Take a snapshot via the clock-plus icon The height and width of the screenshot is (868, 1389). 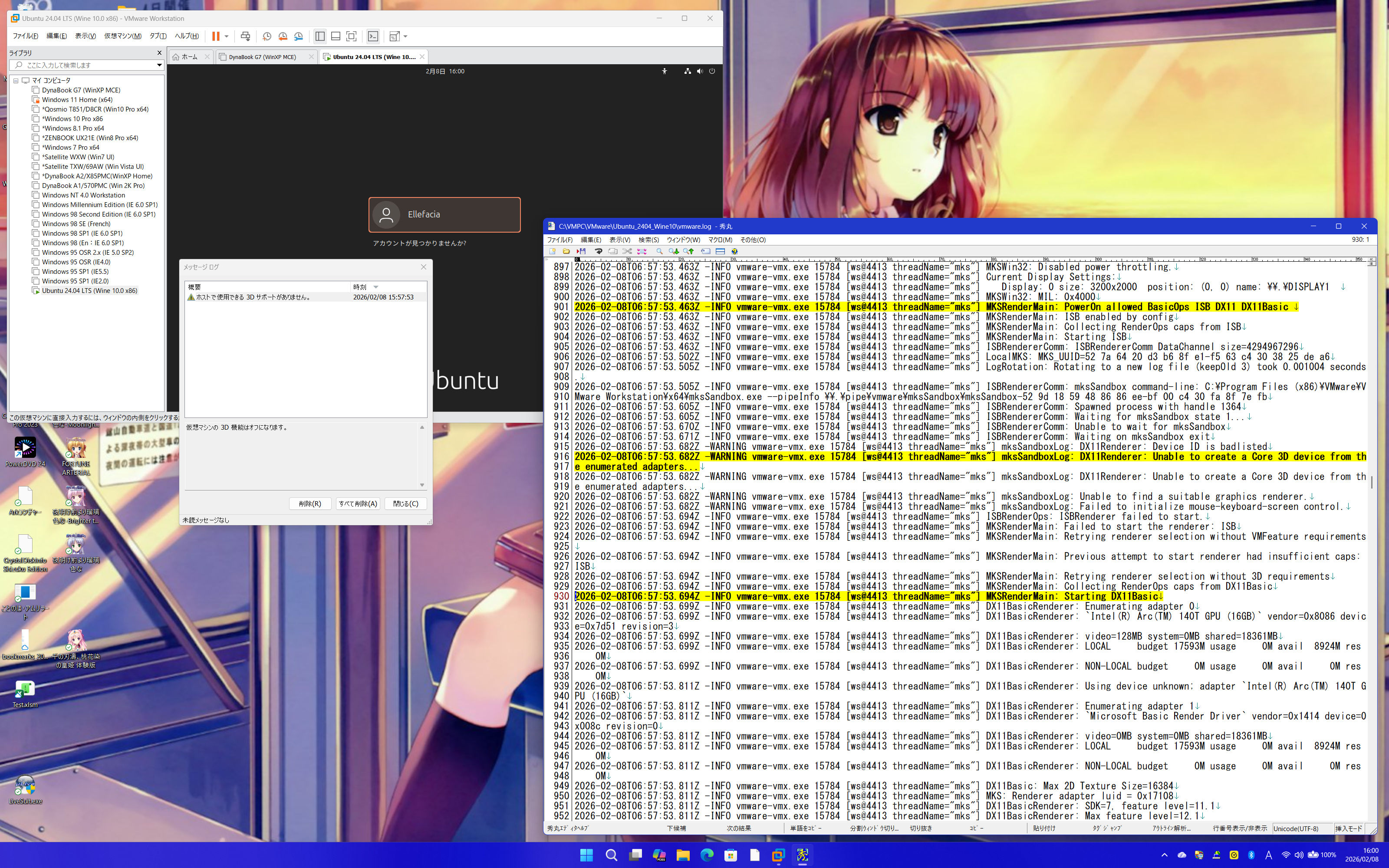[x=267, y=36]
